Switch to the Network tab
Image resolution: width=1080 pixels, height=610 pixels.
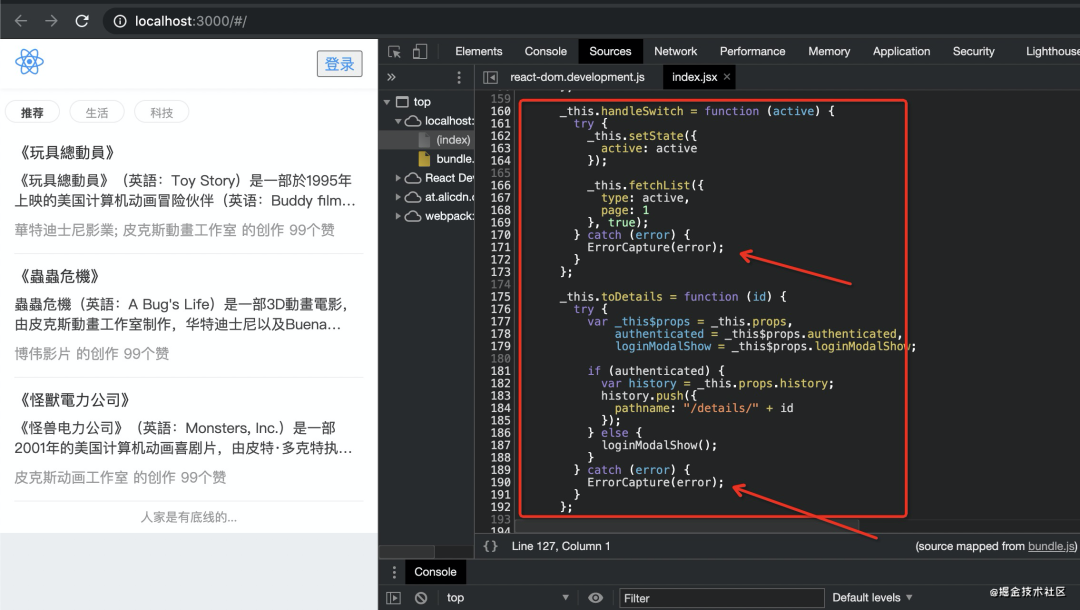675,52
